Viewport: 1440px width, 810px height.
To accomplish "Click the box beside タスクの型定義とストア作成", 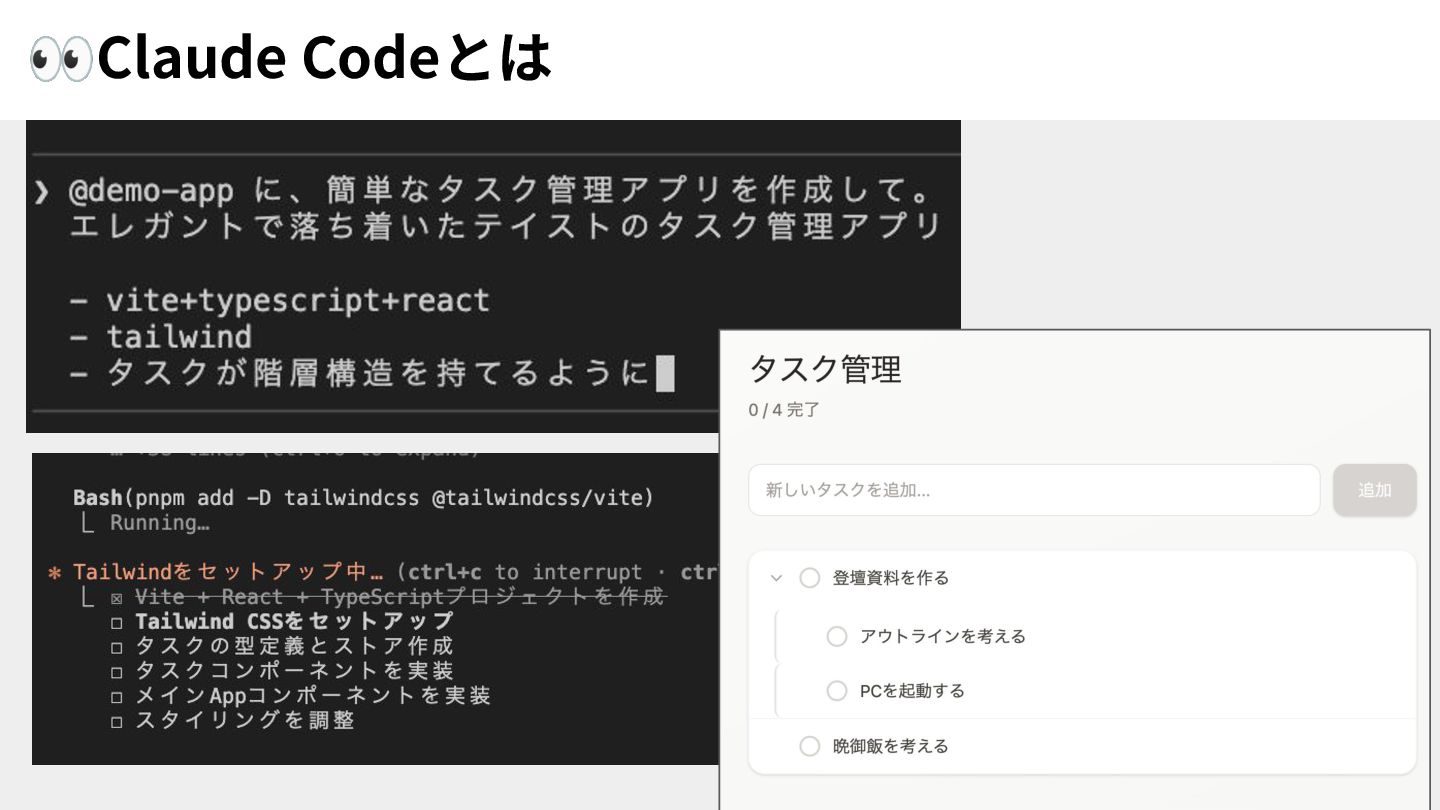I will [x=117, y=646].
